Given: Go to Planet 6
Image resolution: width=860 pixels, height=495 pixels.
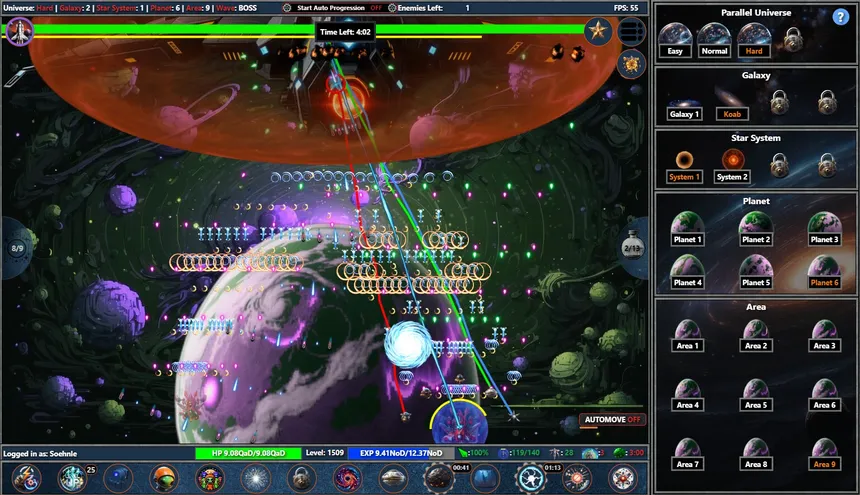Looking at the screenshot, I should 824,272.
